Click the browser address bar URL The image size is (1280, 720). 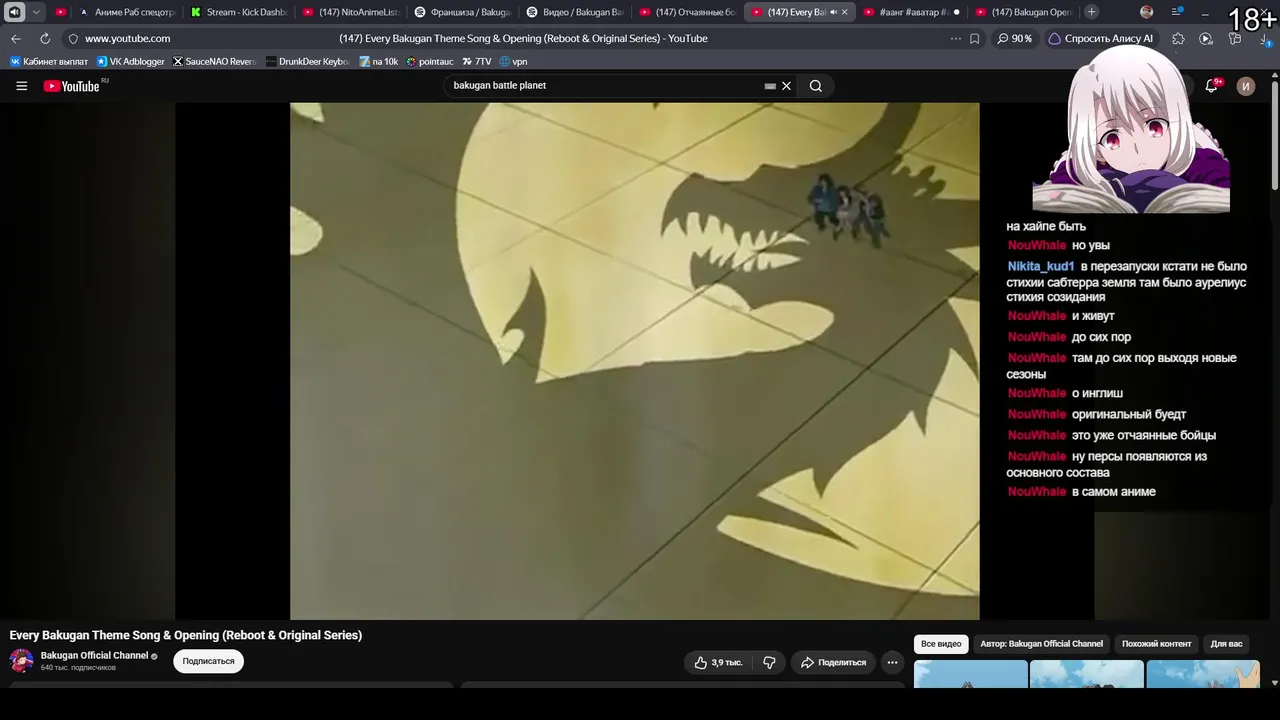tap(128, 39)
